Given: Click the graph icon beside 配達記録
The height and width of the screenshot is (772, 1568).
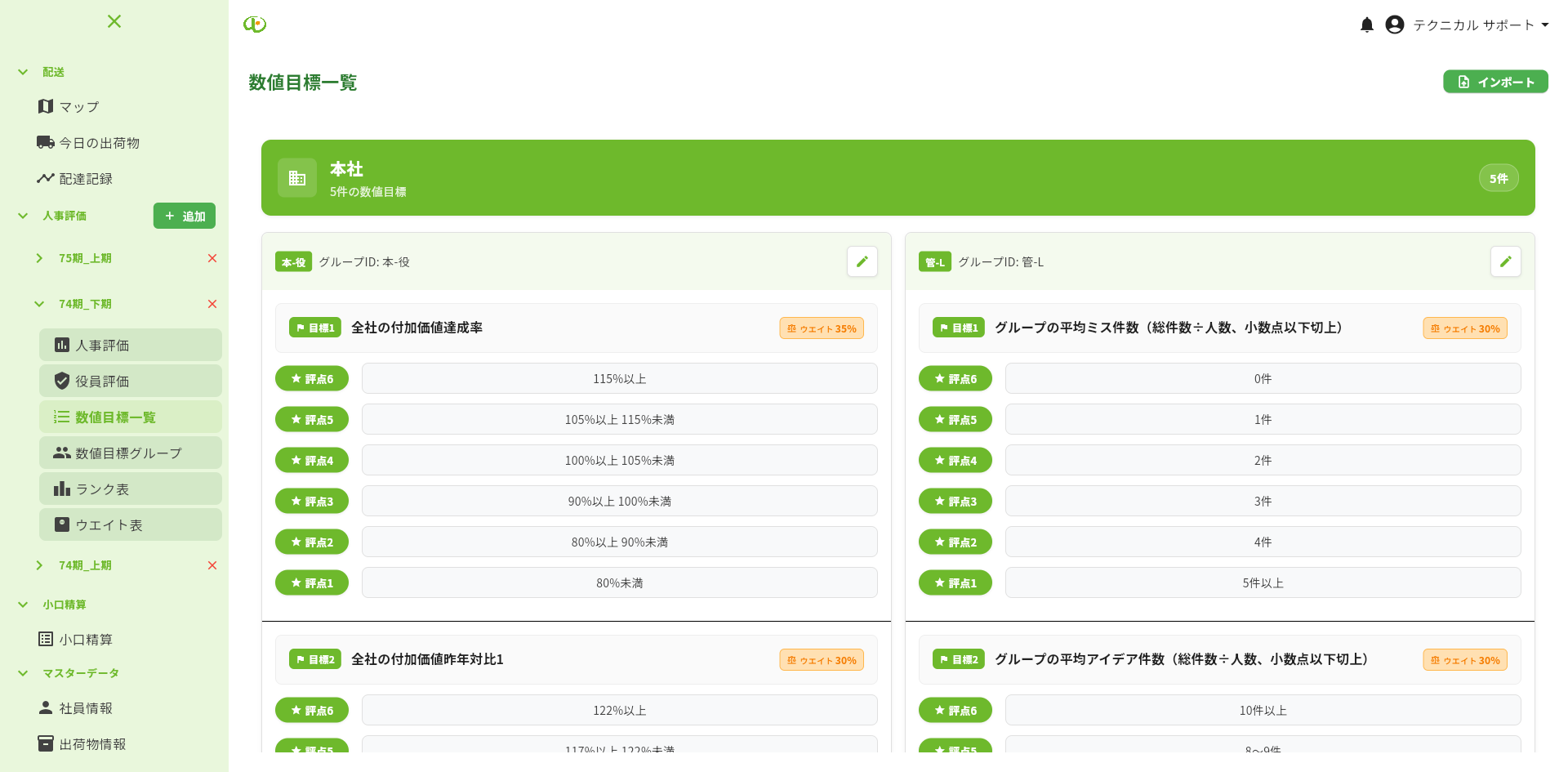Looking at the screenshot, I should [46, 178].
